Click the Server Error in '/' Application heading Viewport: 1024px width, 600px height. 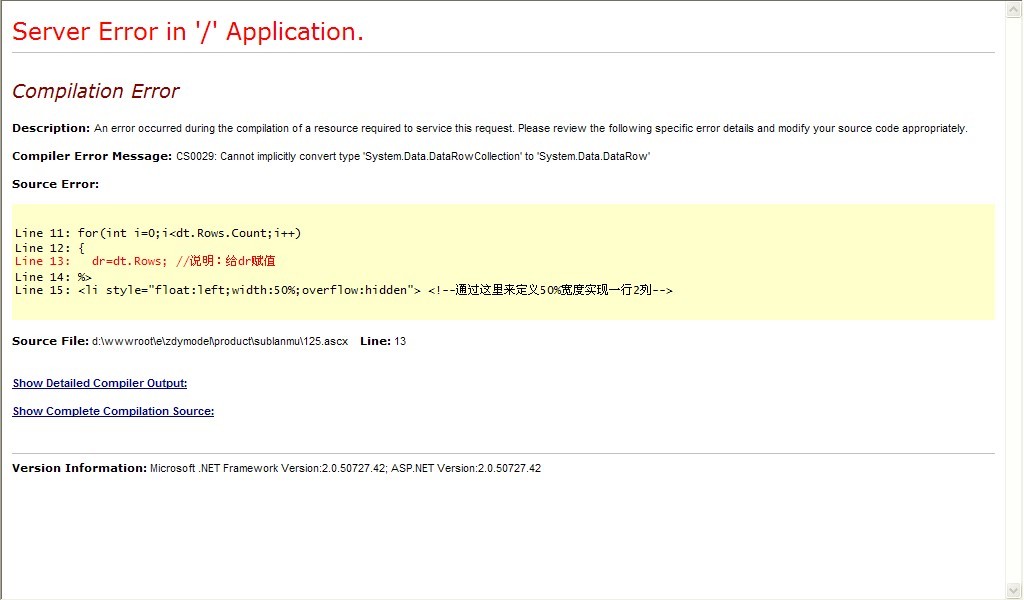click(188, 31)
